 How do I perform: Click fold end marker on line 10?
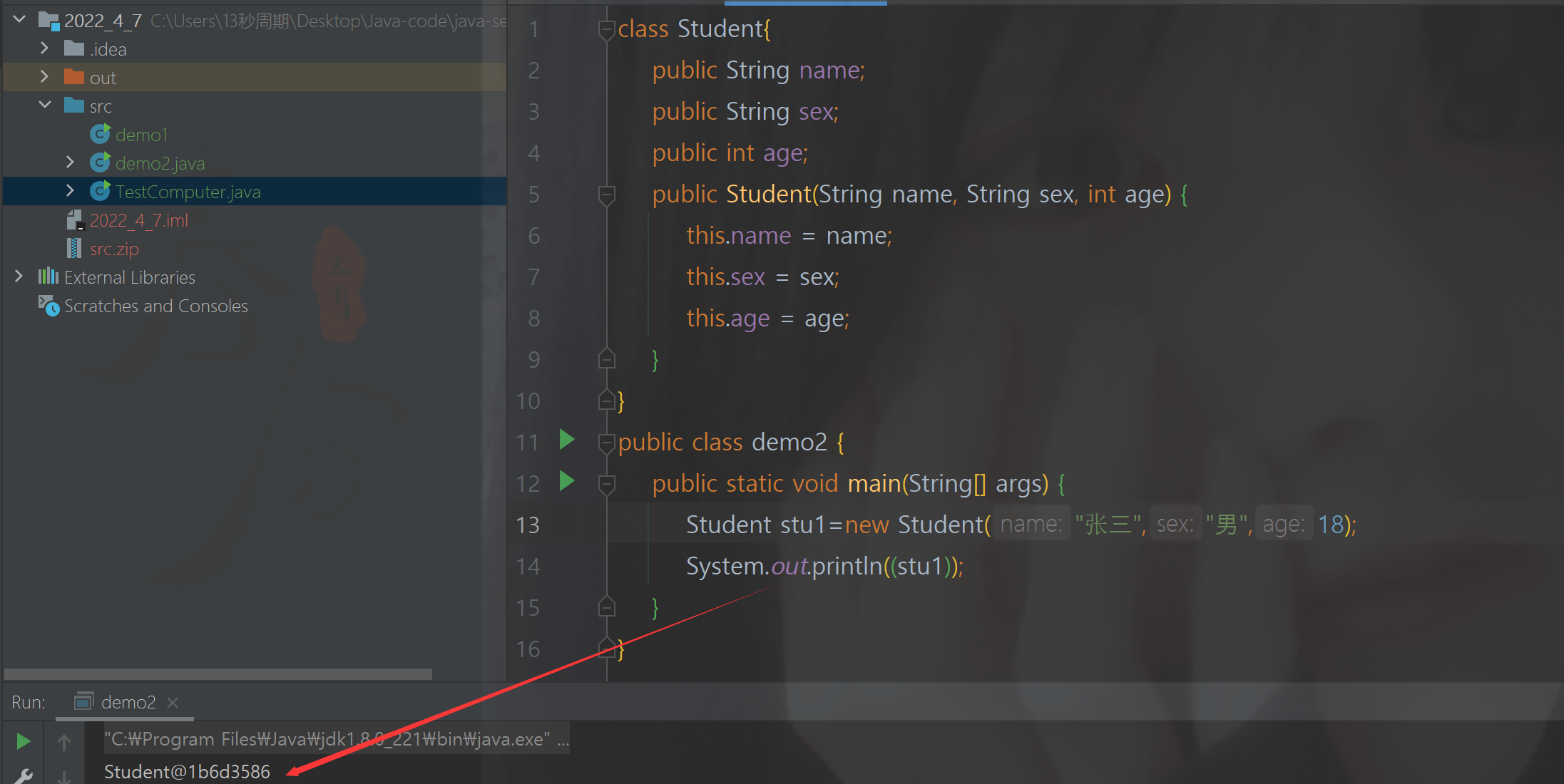click(x=606, y=400)
